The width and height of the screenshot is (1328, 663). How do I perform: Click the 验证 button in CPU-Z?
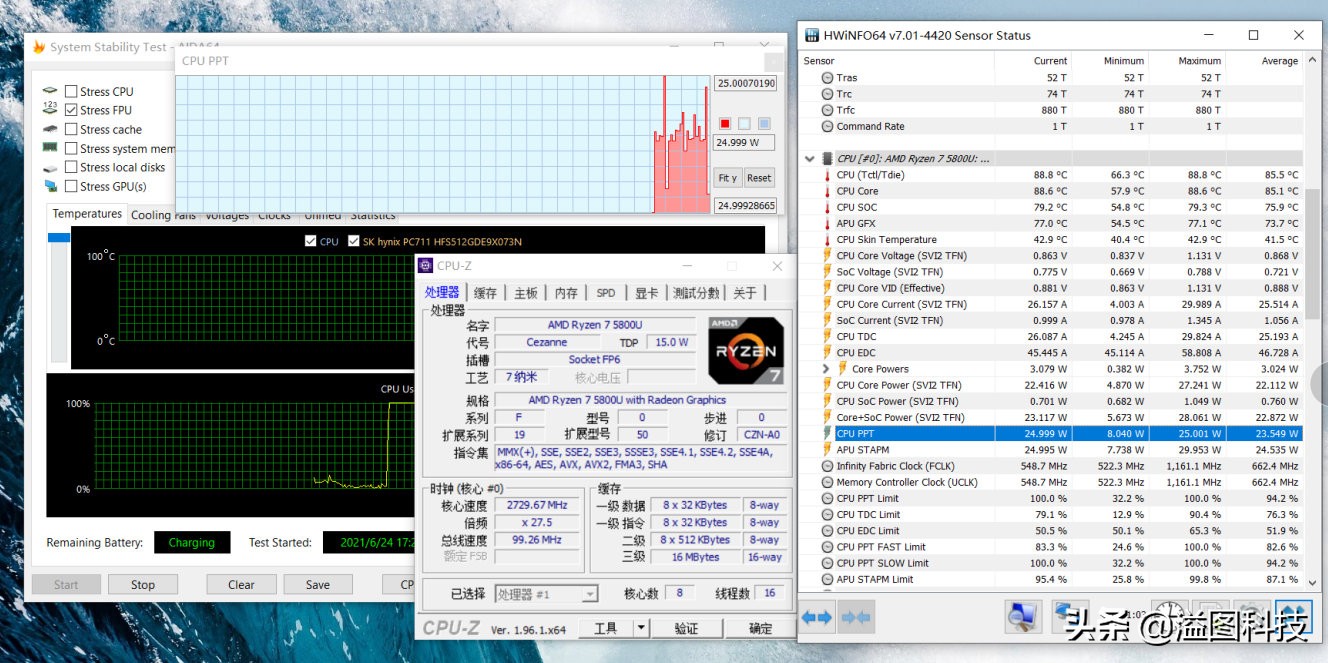(x=686, y=628)
